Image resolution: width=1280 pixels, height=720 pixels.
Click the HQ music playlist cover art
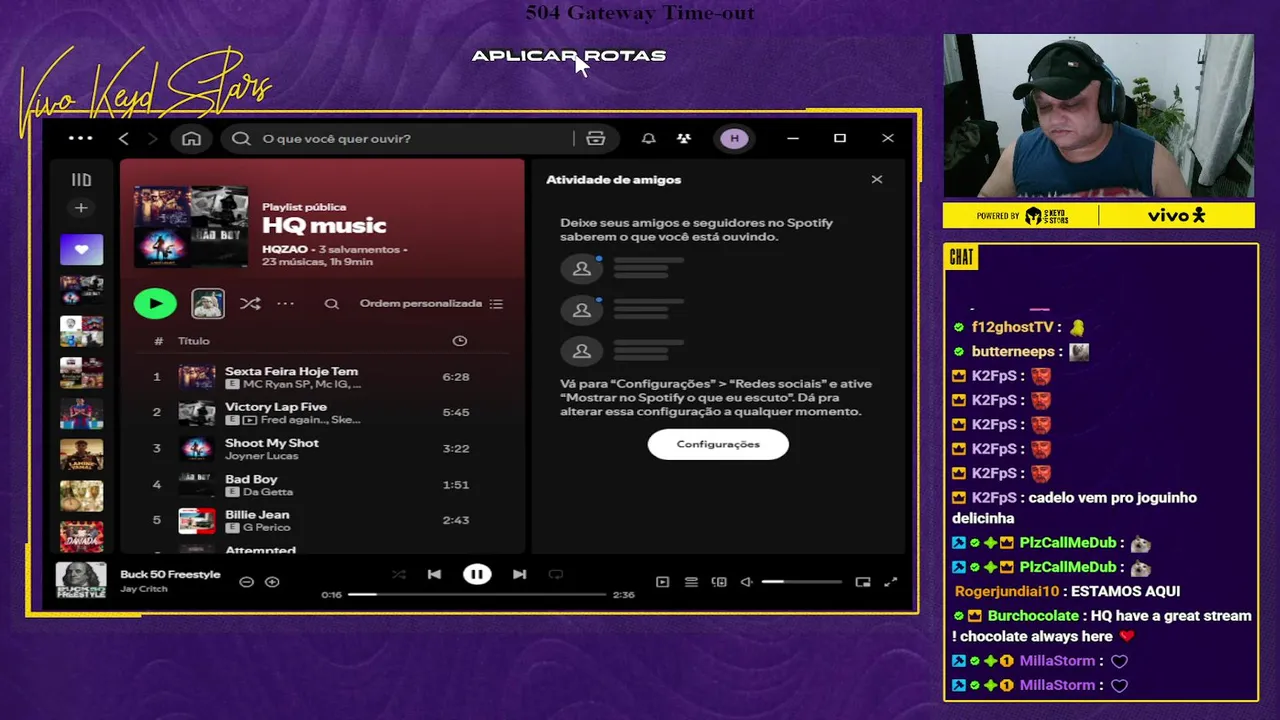(x=191, y=226)
